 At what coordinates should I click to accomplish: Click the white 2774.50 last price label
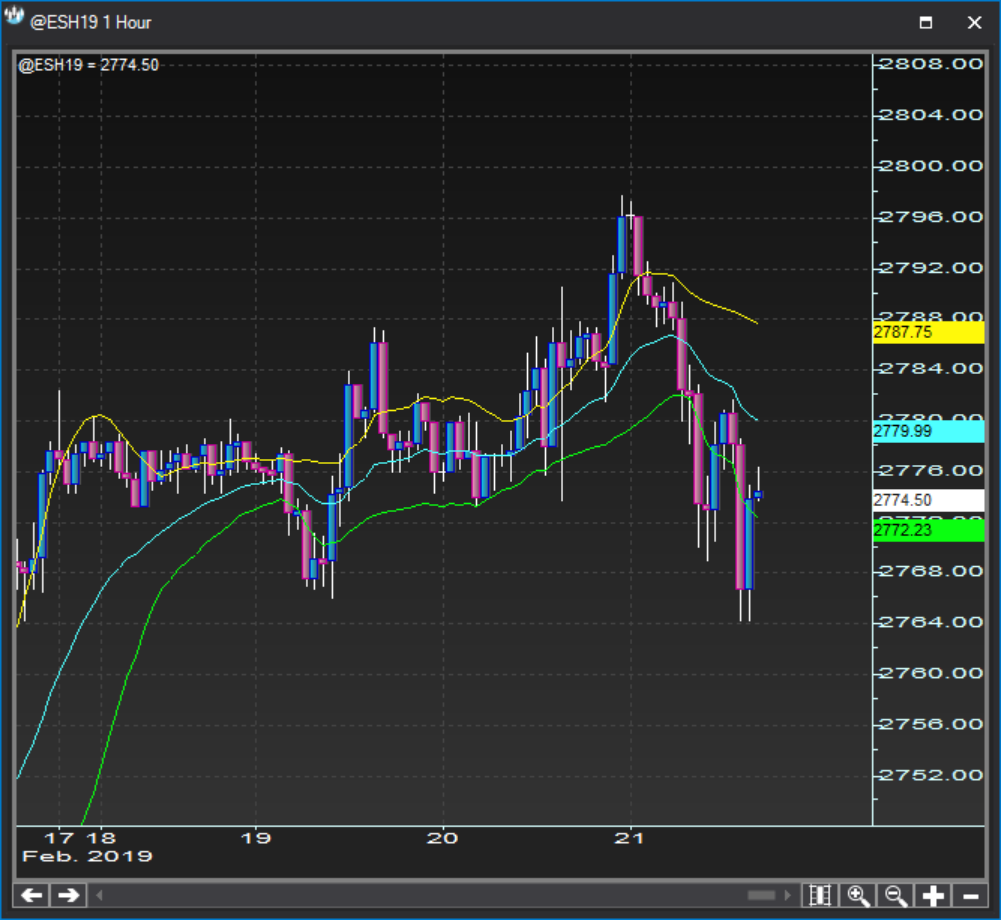(x=928, y=500)
